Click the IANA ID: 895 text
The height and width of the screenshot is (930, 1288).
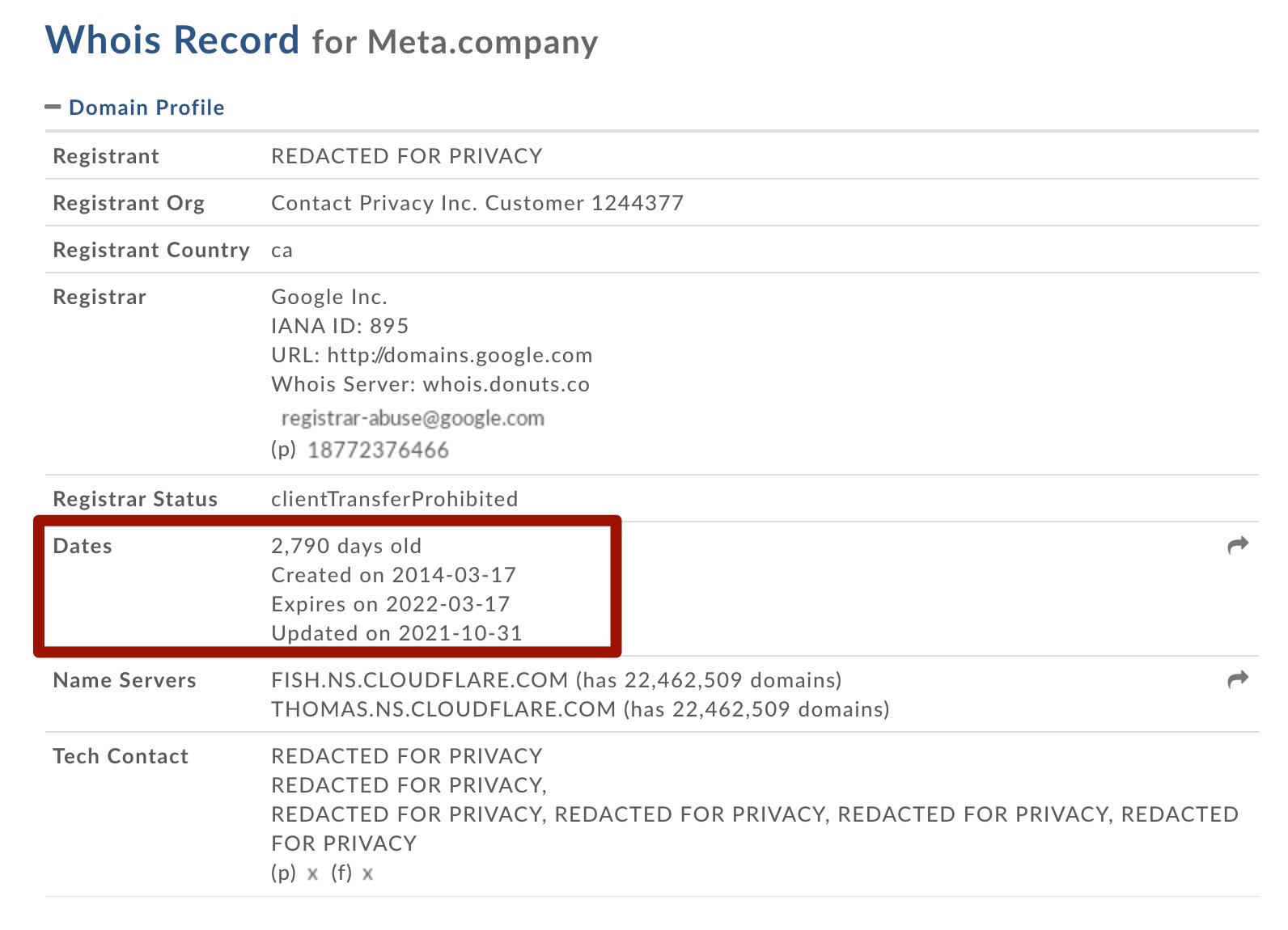tap(340, 326)
